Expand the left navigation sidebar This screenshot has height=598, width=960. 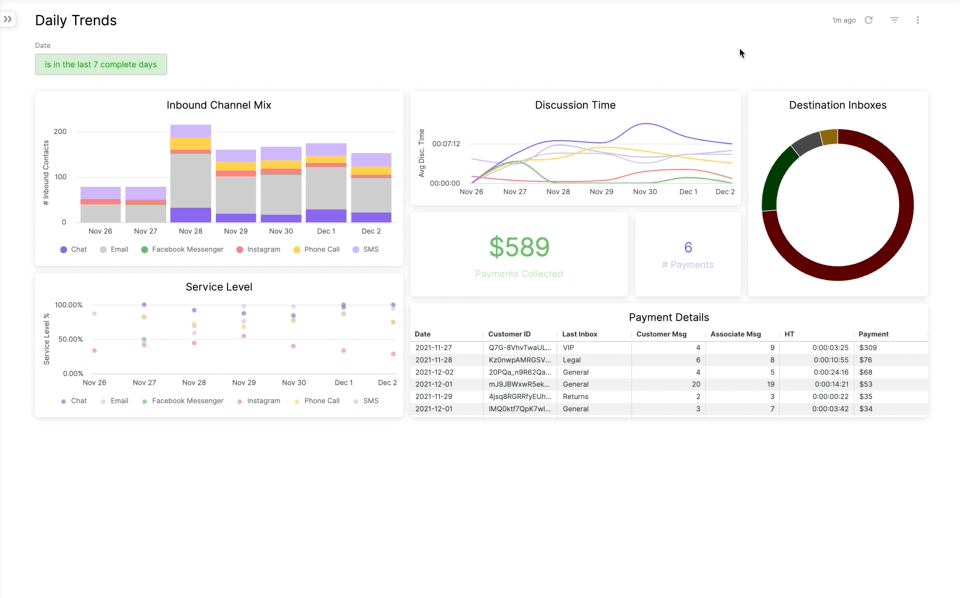tap(7, 19)
